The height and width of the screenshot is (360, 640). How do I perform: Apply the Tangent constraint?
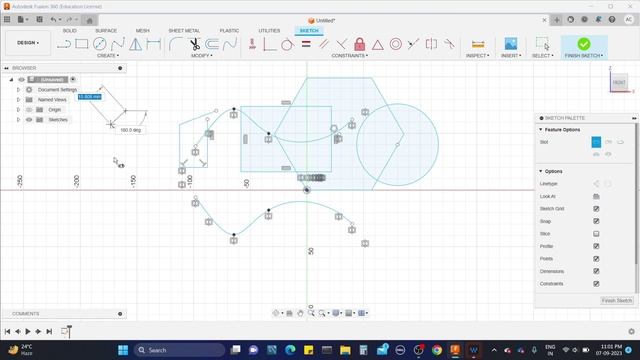pos(287,44)
